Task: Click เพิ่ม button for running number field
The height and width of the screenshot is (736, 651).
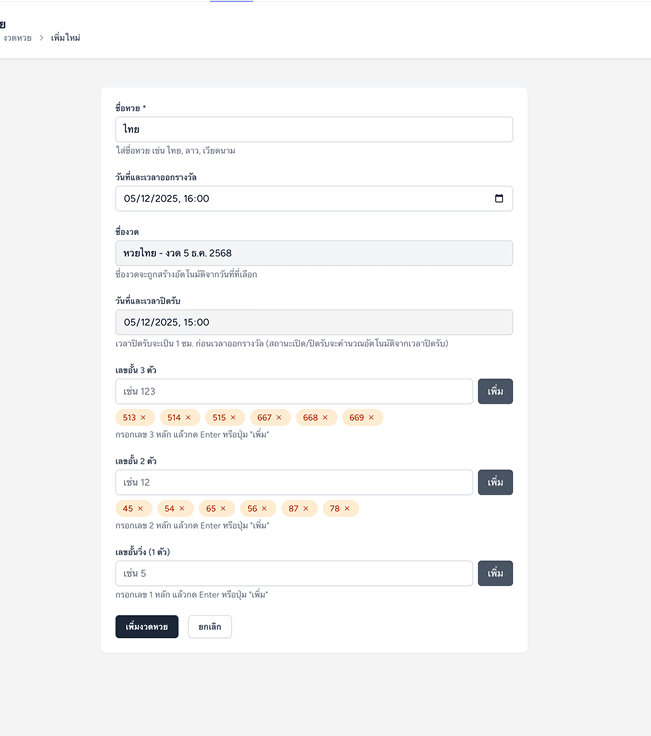Action: (495, 573)
